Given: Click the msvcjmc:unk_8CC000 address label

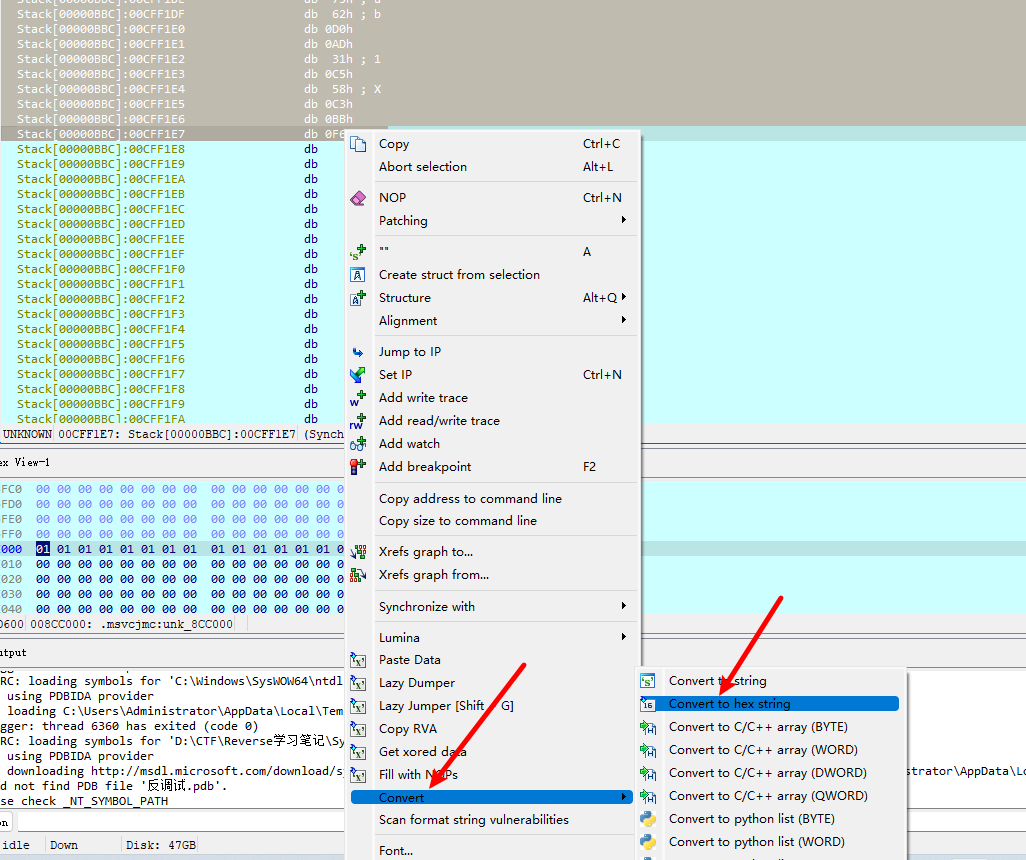Looking at the screenshot, I should (x=131, y=624).
